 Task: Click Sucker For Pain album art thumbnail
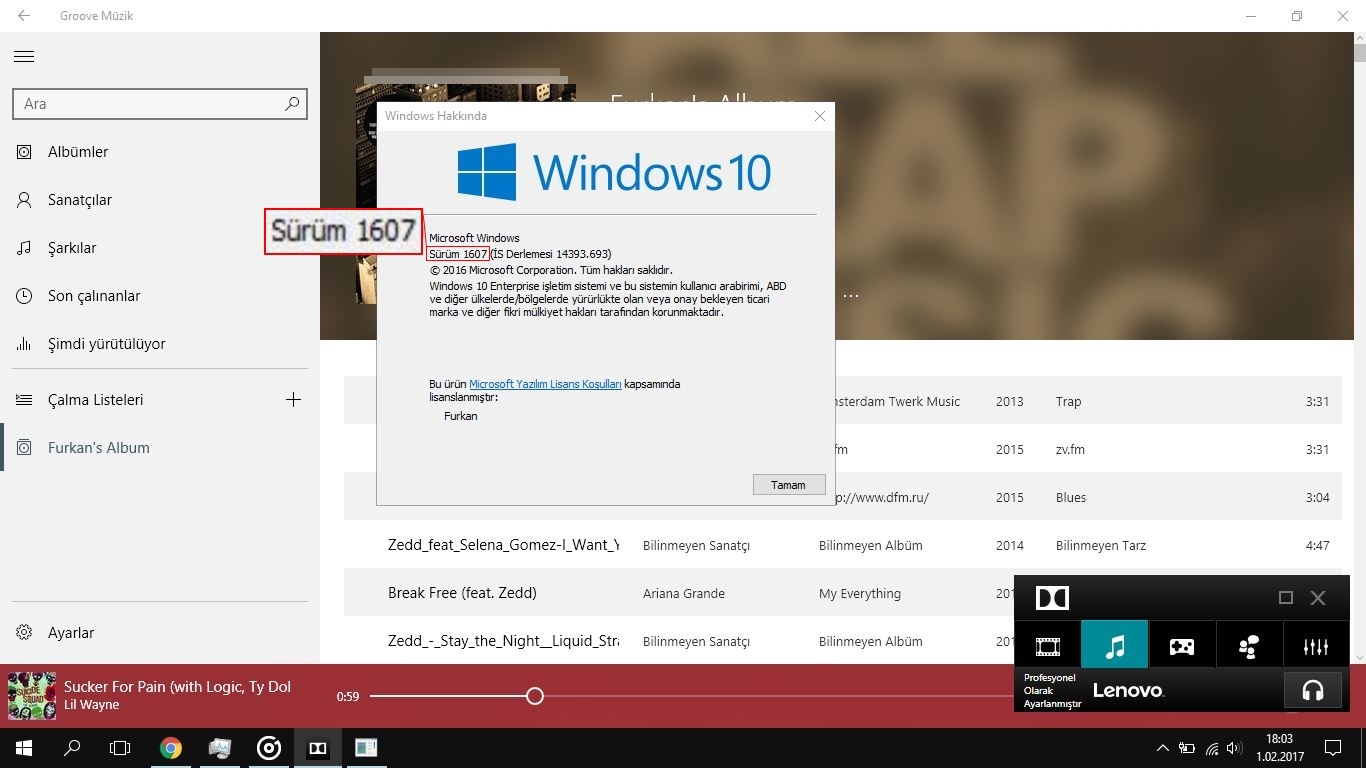pos(32,696)
